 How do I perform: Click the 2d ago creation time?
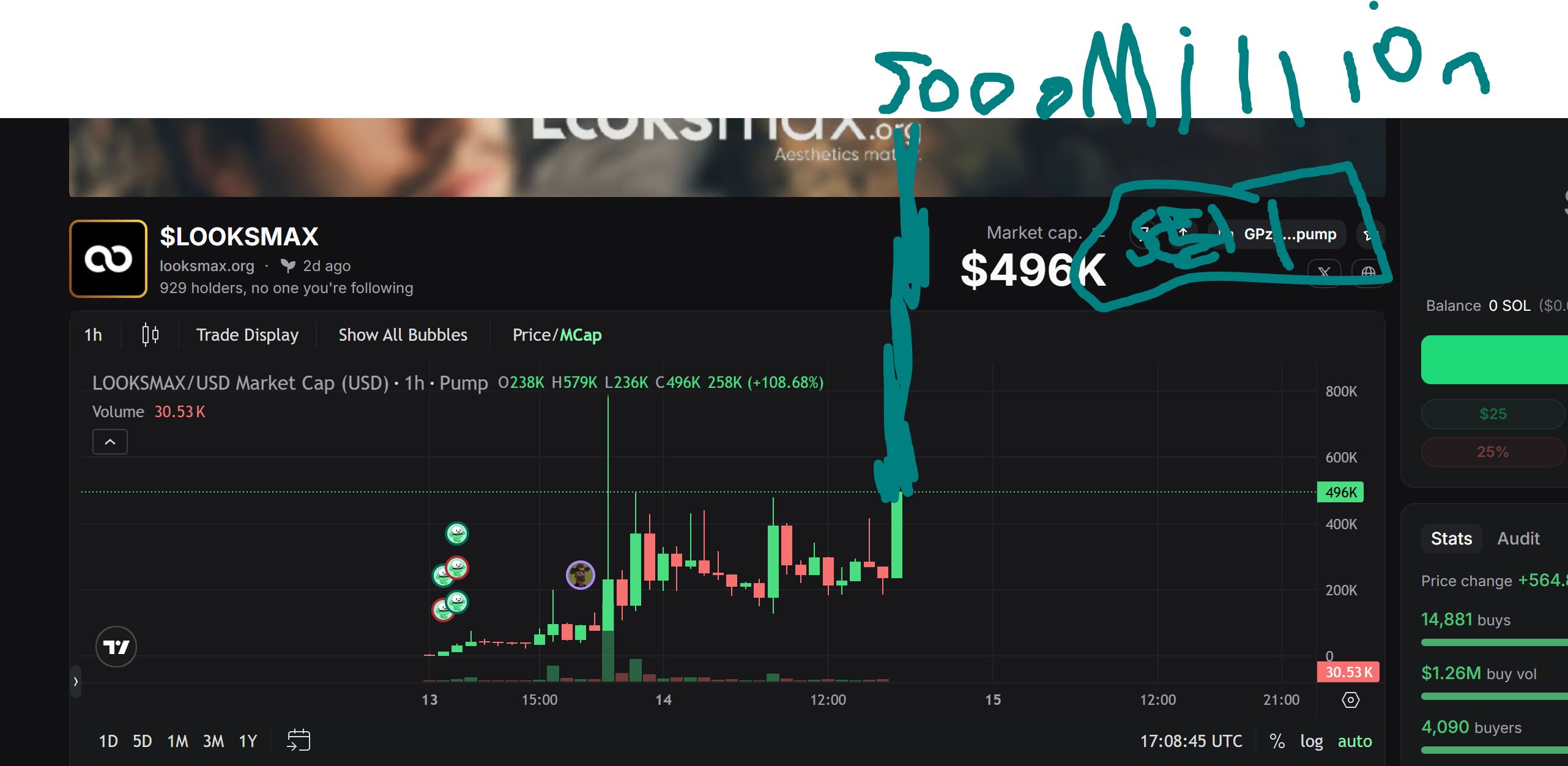(327, 266)
